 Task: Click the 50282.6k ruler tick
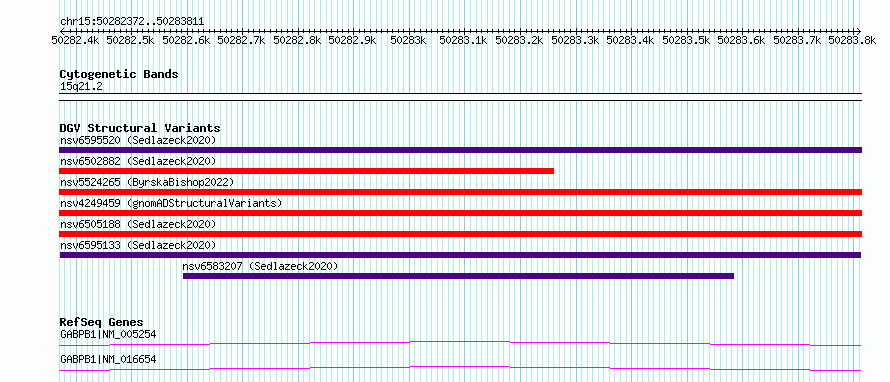point(187,40)
